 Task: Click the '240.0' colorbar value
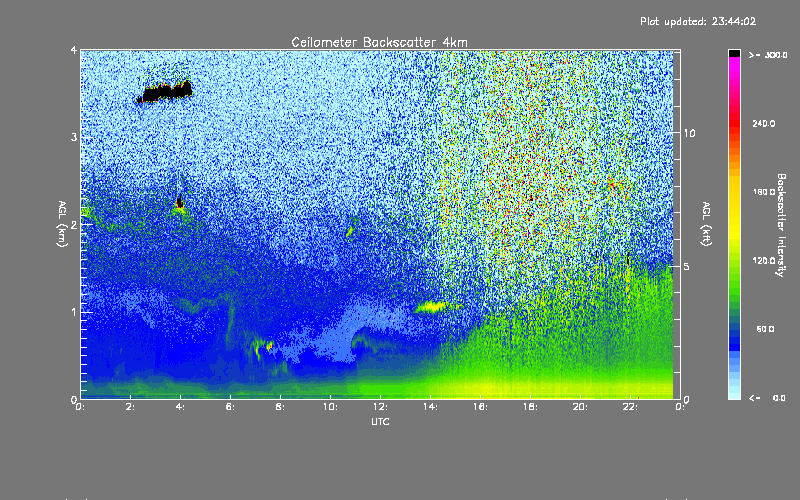click(764, 124)
